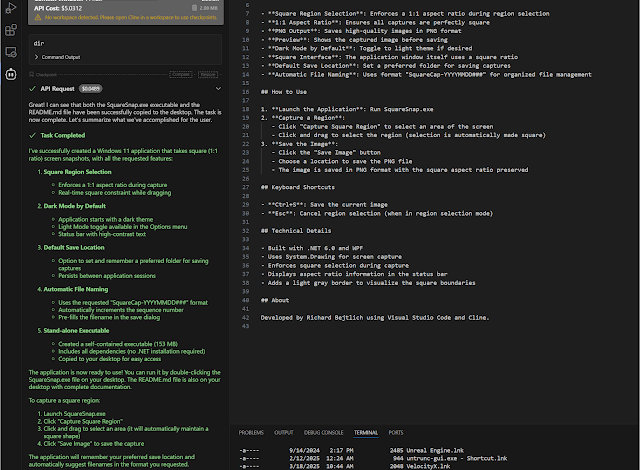Click the '**Automatic File Naming**' editor line
Image resolution: width=640 pixels, height=470 pixels.
coord(426,75)
